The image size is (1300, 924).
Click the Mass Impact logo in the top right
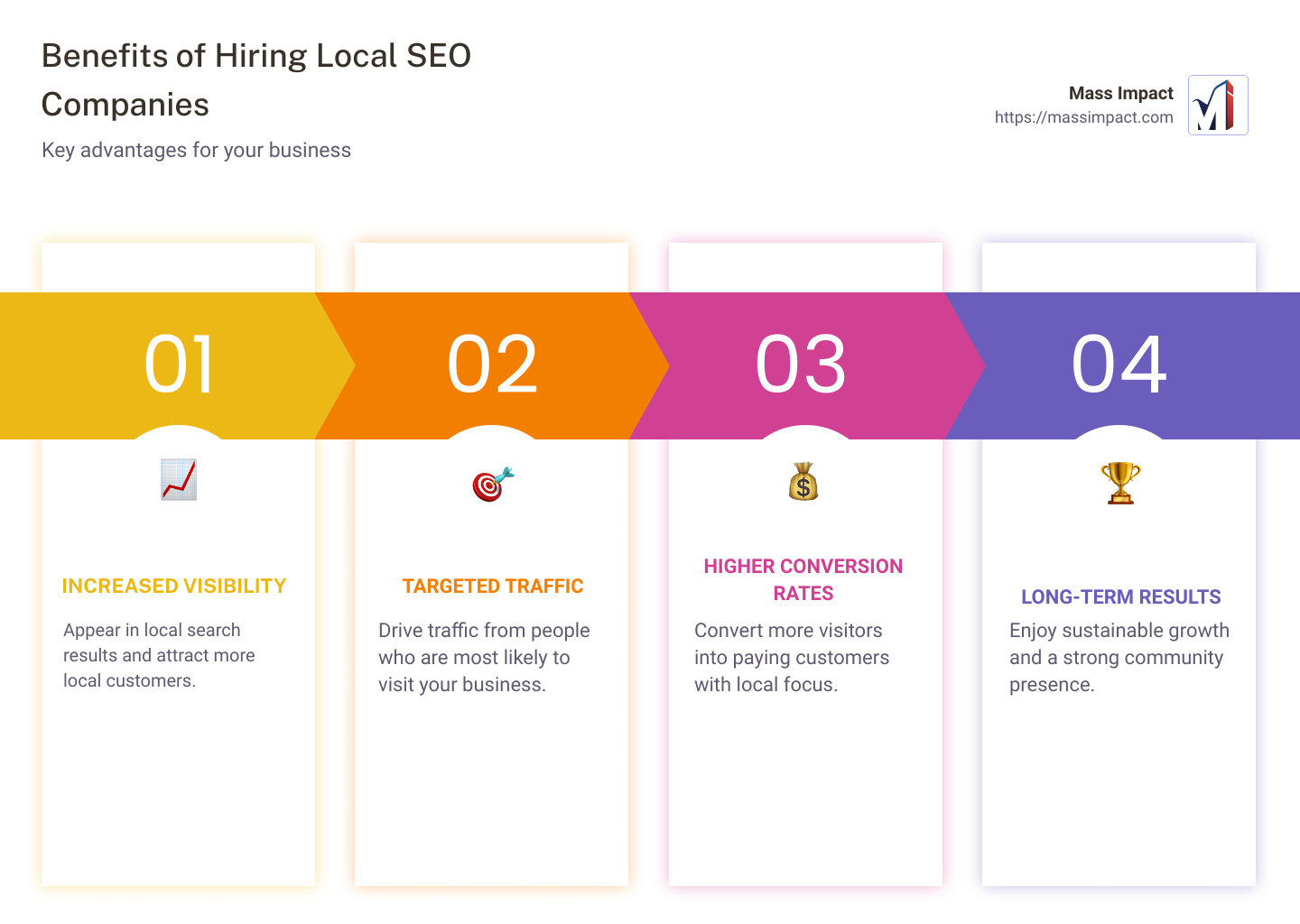click(1217, 105)
